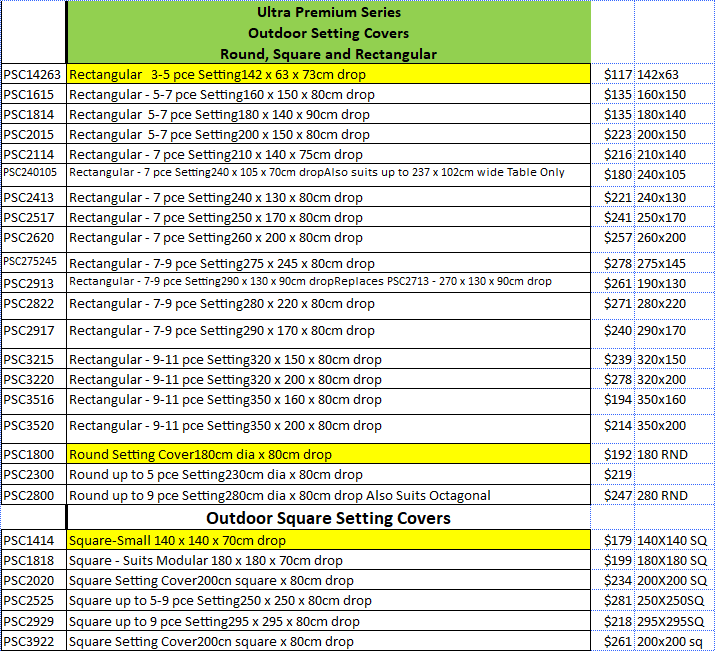Image resolution: width=716 pixels, height=655 pixels.
Task: Click the $192 price cell
Action: point(613,454)
